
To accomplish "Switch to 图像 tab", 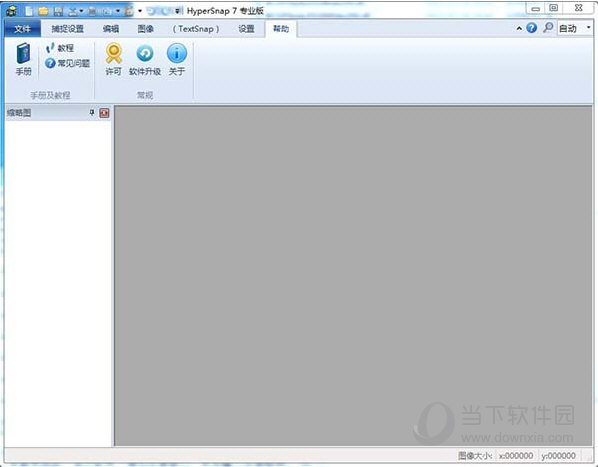I will (145, 29).
